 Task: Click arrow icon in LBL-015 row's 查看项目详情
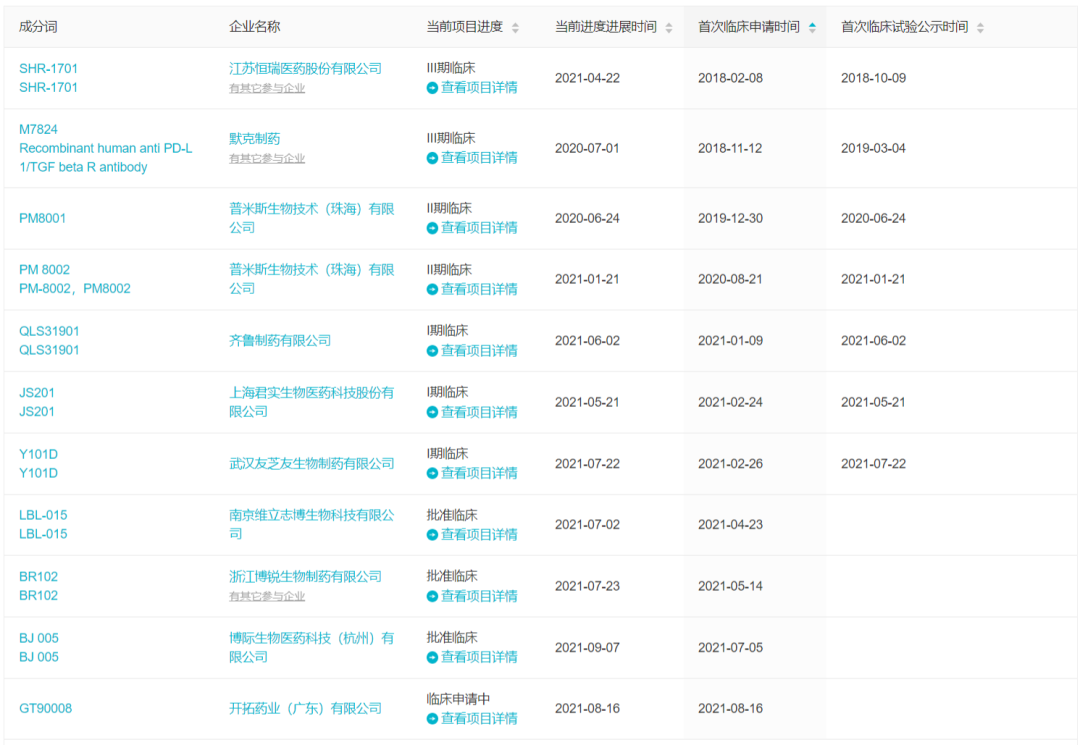tap(433, 535)
